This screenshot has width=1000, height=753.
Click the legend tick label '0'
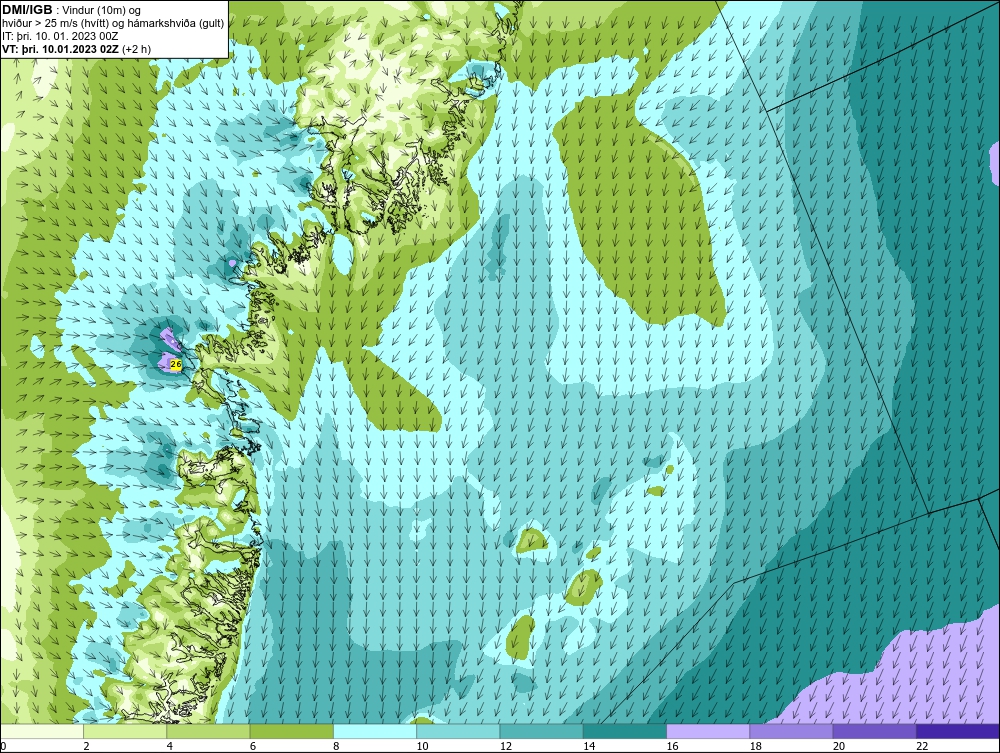pyautogui.click(x=3, y=747)
